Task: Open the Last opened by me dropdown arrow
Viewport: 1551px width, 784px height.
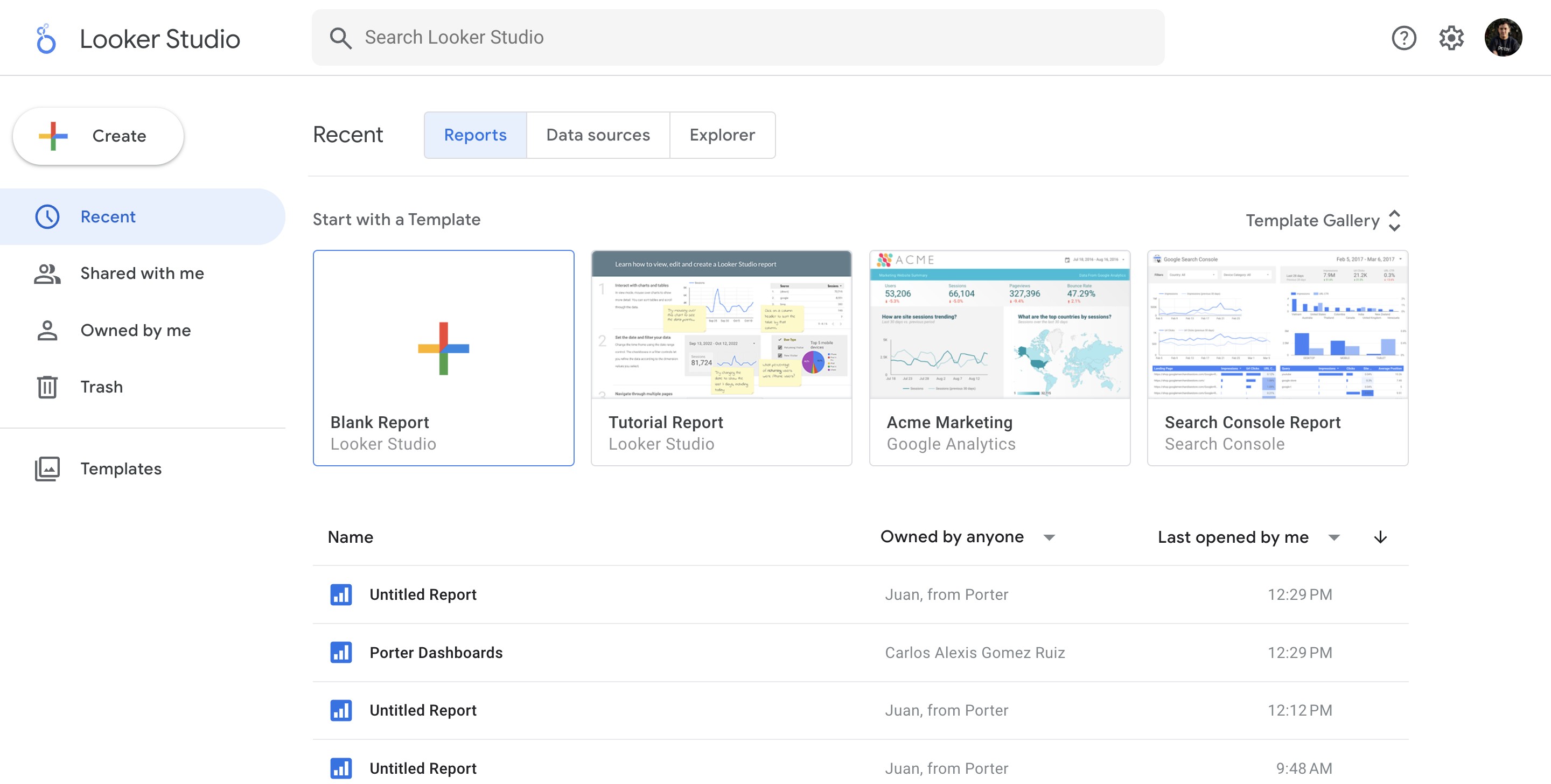Action: pos(1335,538)
